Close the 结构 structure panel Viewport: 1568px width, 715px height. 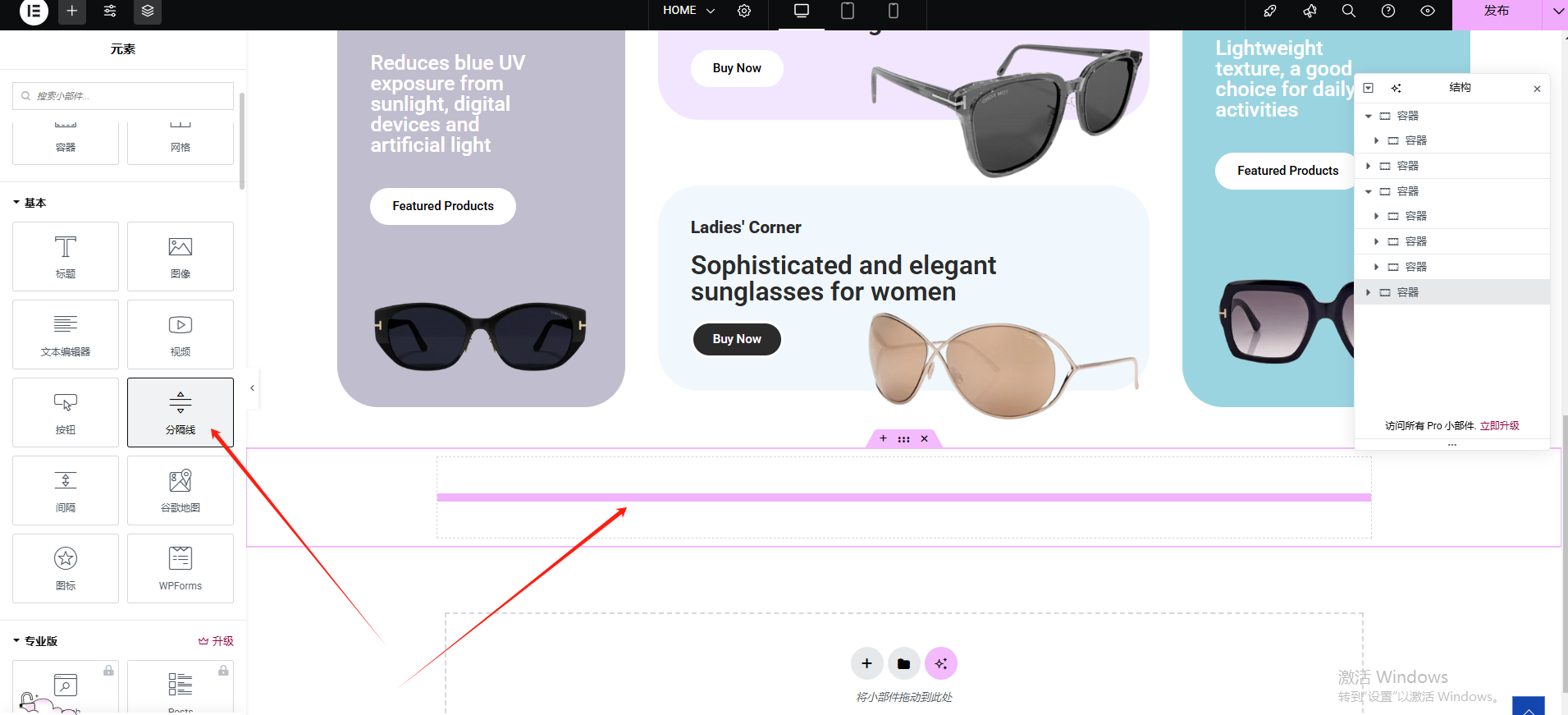pos(1537,89)
